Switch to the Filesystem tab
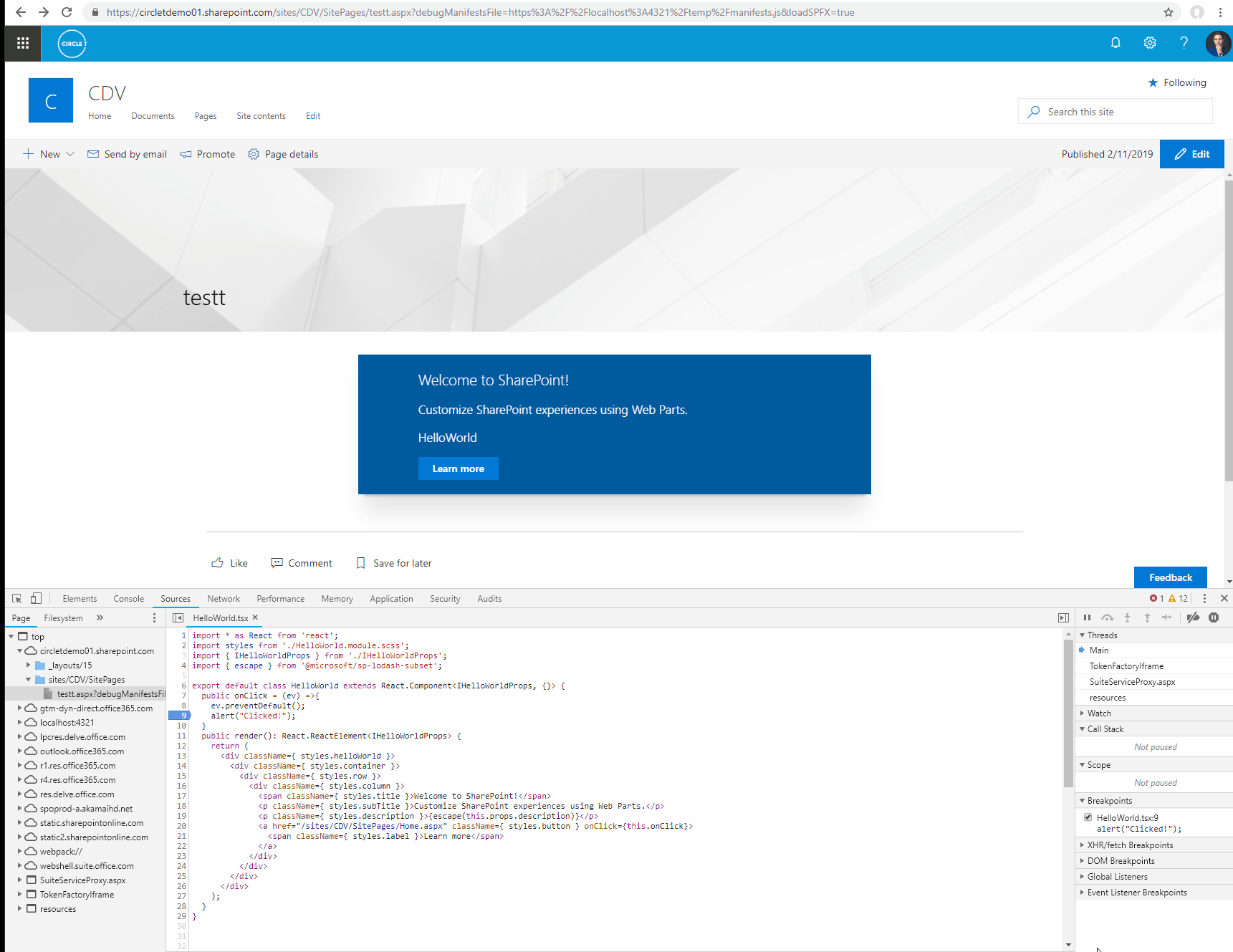The image size is (1233, 952). tap(63, 617)
